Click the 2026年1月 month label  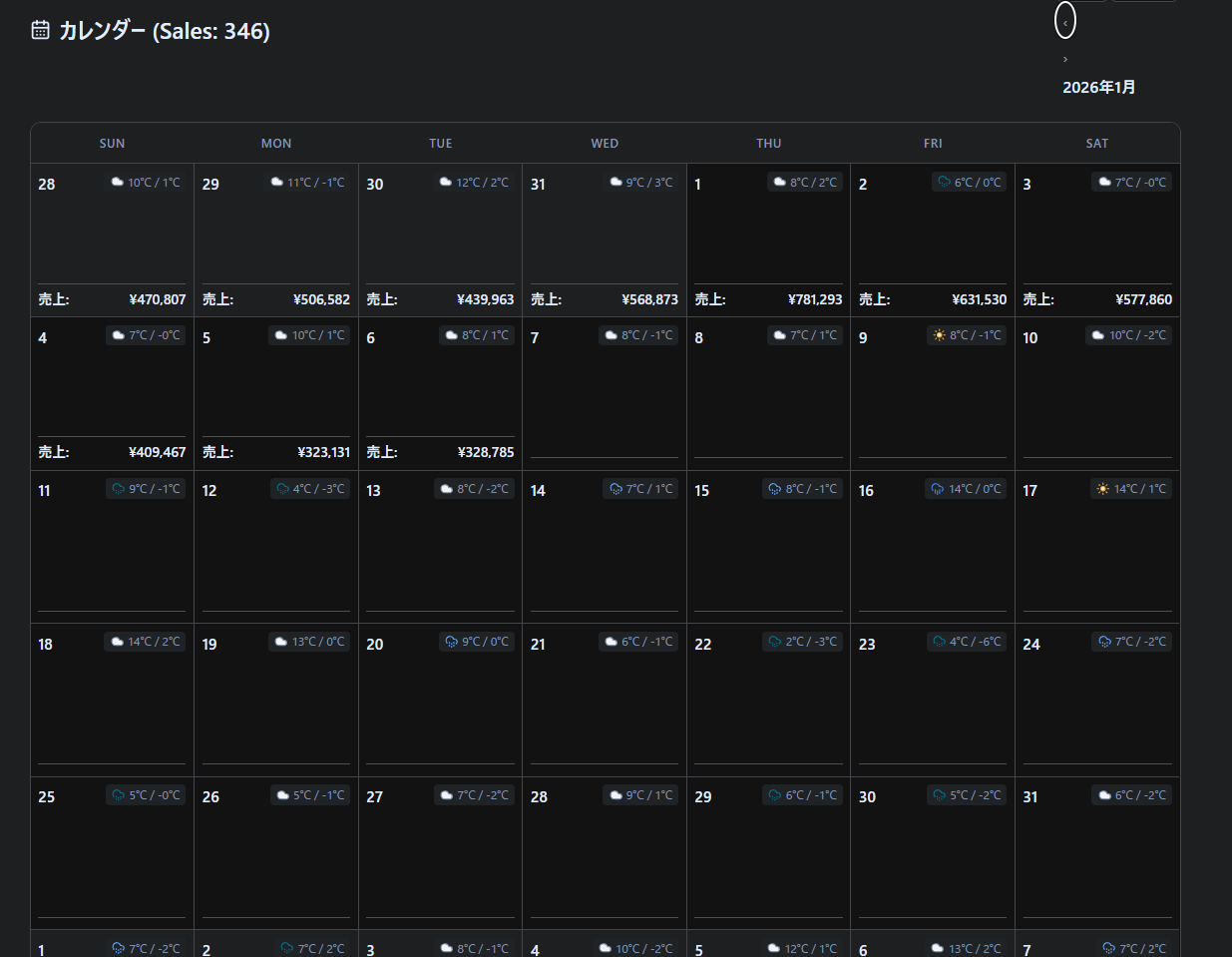tap(1098, 87)
